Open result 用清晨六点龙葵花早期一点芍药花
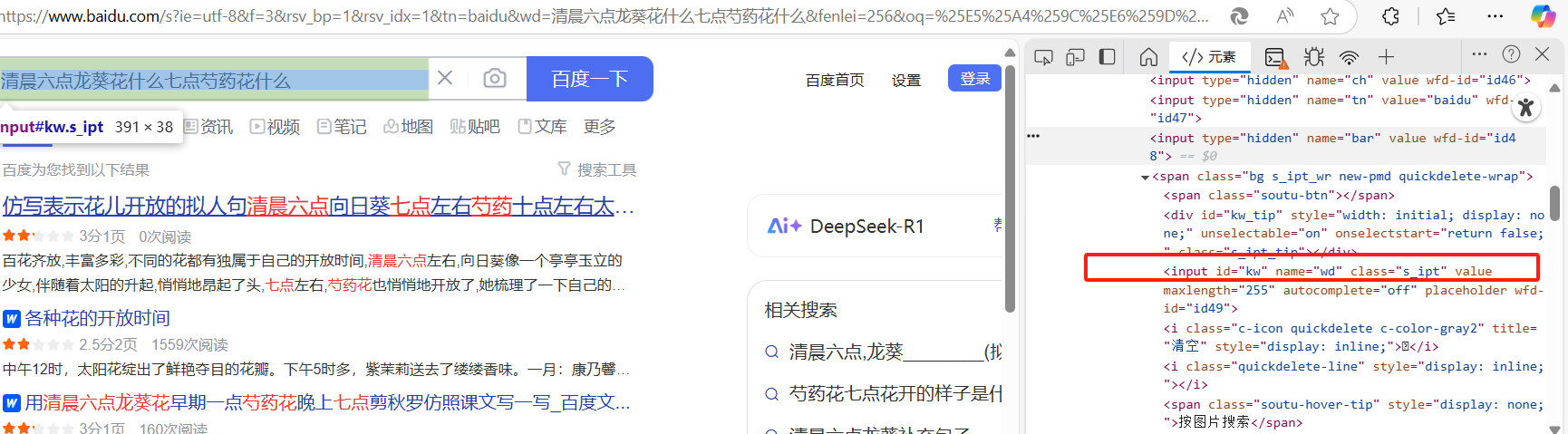 (327, 402)
